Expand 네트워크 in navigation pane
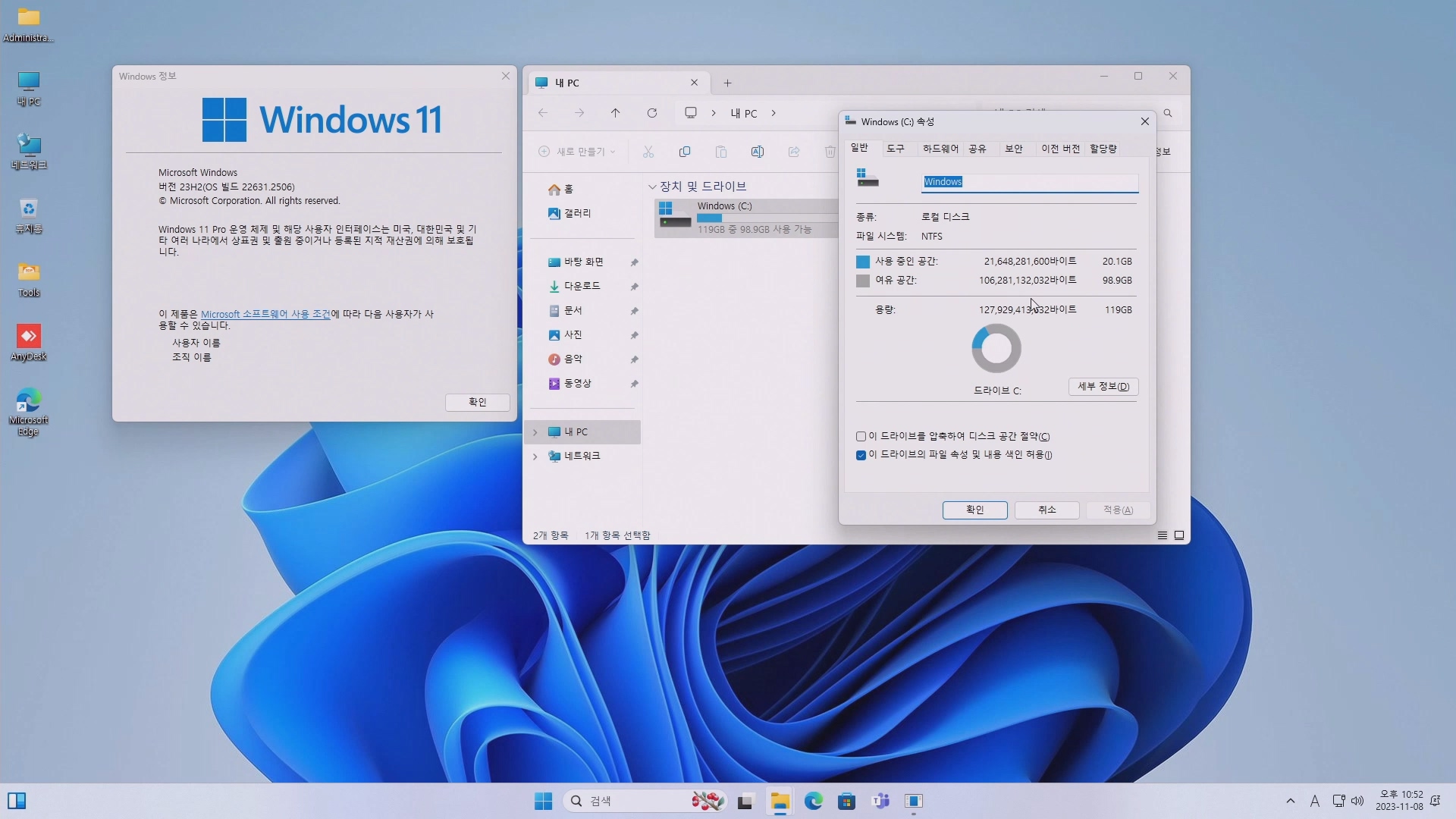Image resolution: width=1456 pixels, height=819 pixels. 535,456
